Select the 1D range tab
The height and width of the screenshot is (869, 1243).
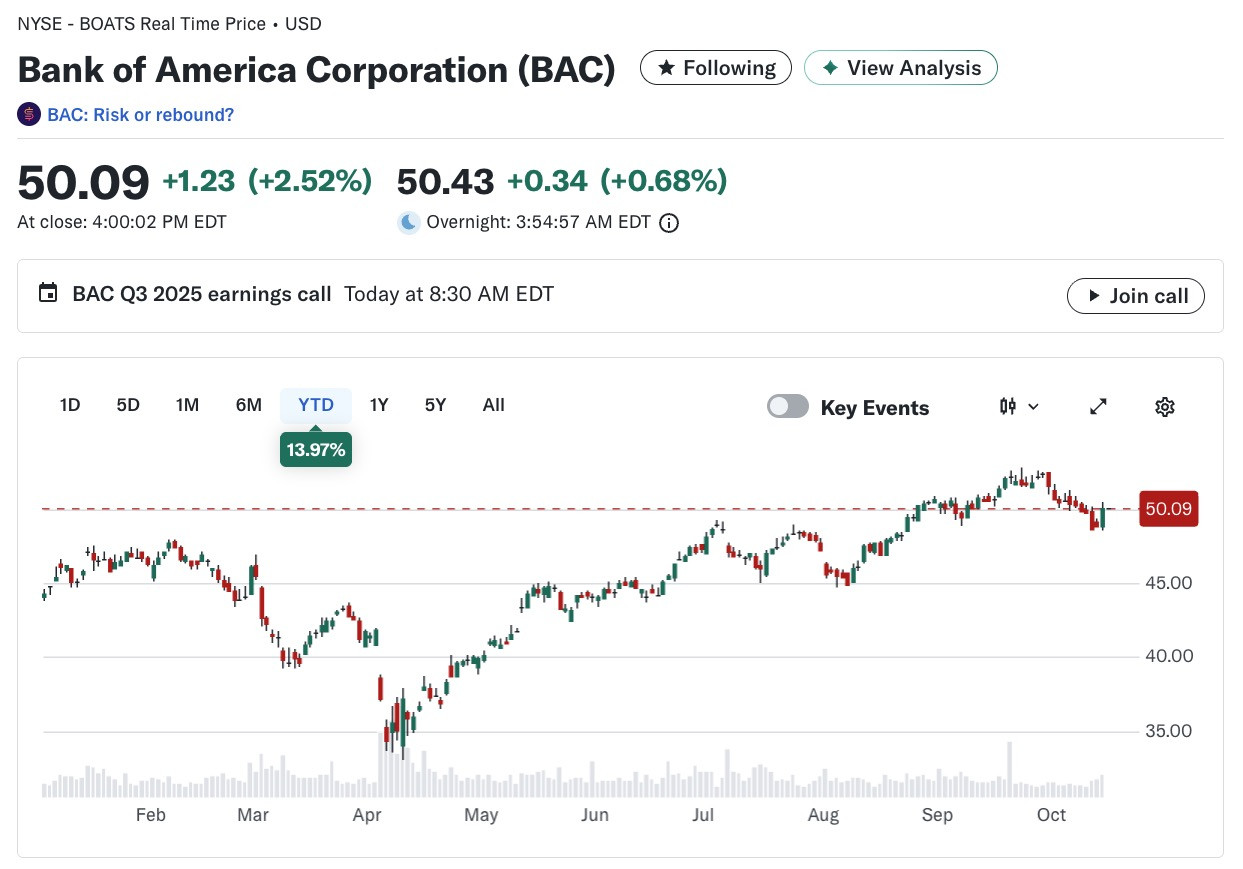pyautogui.click(x=70, y=405)
